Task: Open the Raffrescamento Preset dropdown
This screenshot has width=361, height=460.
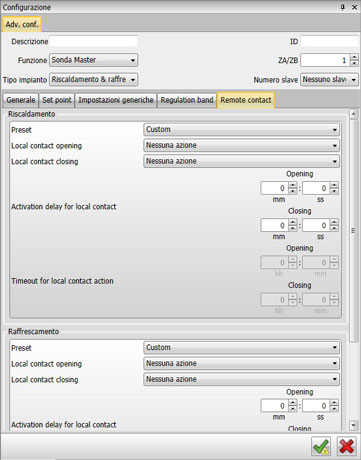Action: pyautogui.click(x=241, y=348)
